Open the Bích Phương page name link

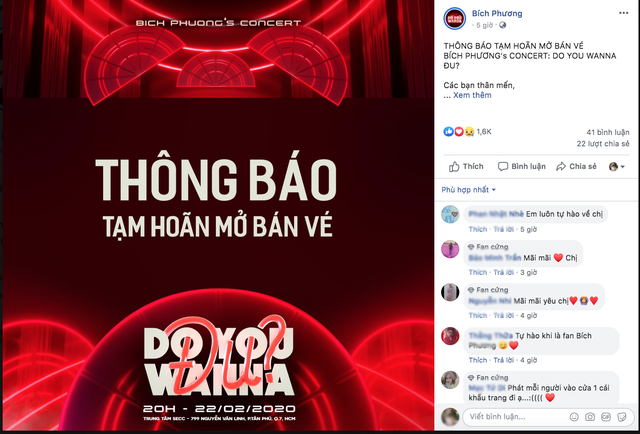pos(497,13)
